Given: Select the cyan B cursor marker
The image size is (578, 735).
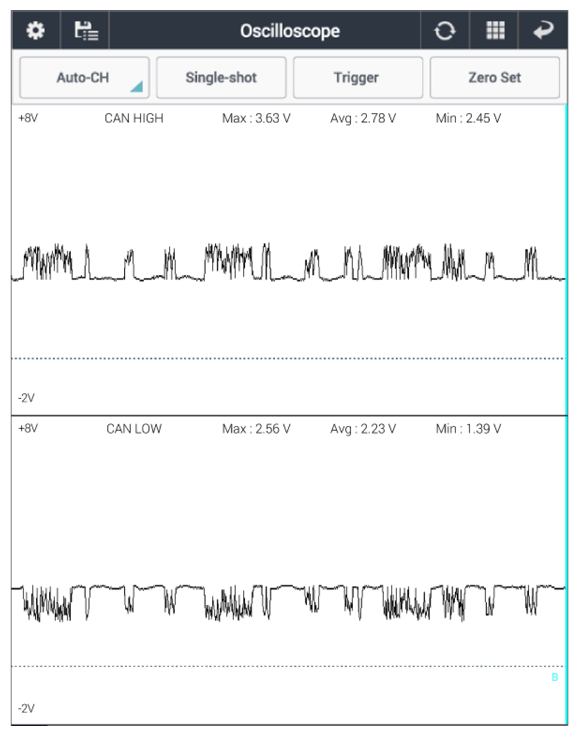Looking at the screenshot, I should pos(555,677).
